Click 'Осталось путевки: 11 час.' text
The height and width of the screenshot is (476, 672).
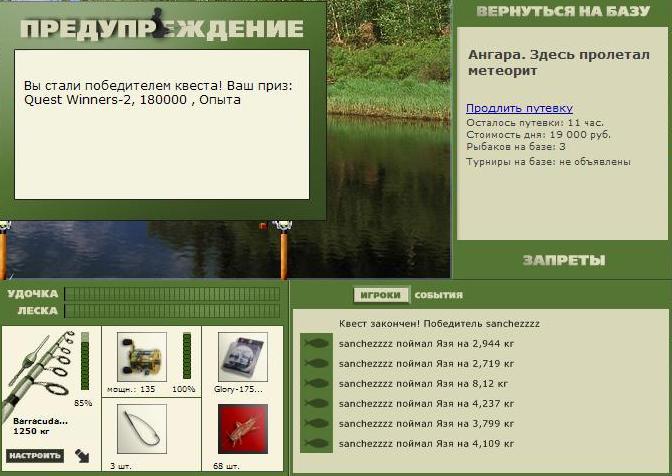click(534, 123)
